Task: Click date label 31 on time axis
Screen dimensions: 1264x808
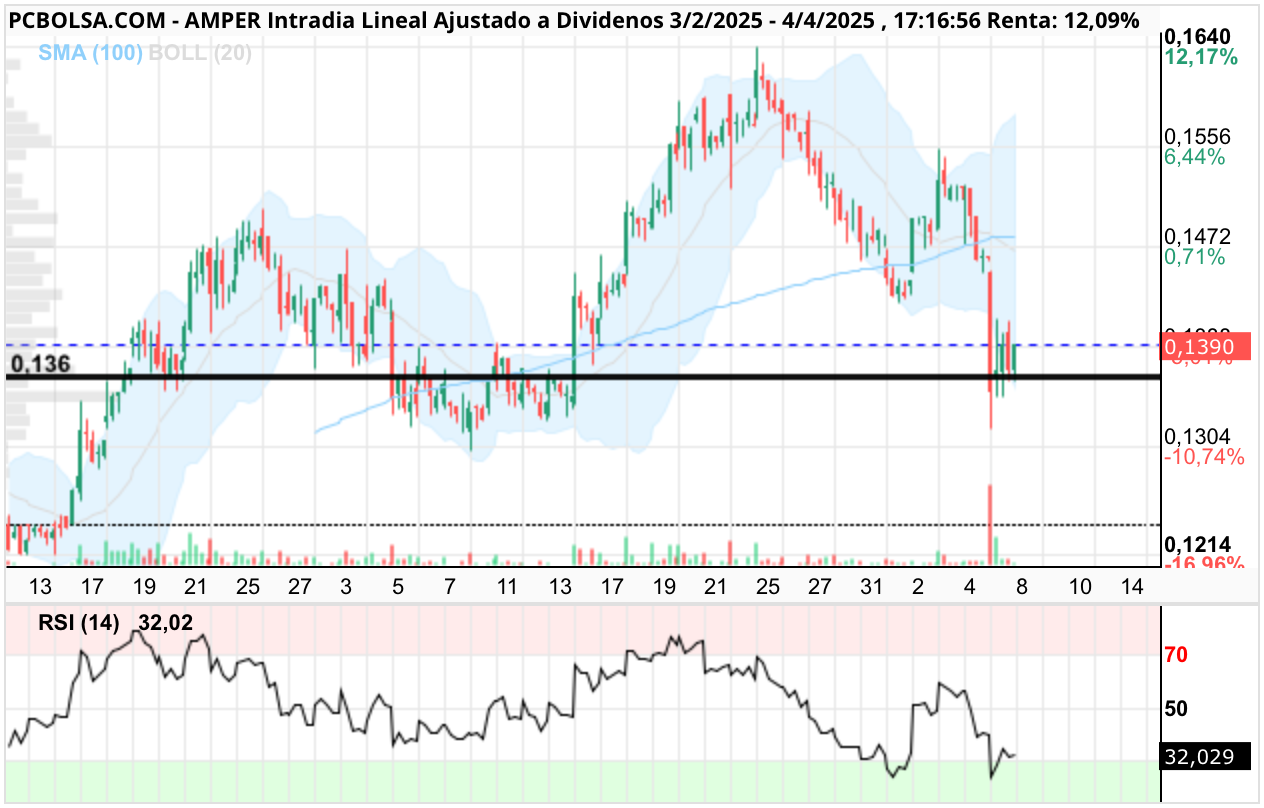Action: coord(871,586)
